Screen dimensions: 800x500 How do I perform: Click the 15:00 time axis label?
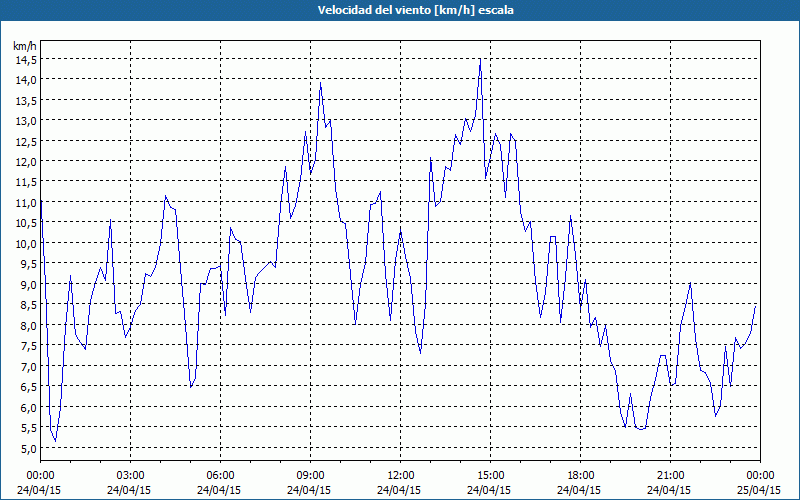(490, 476)
